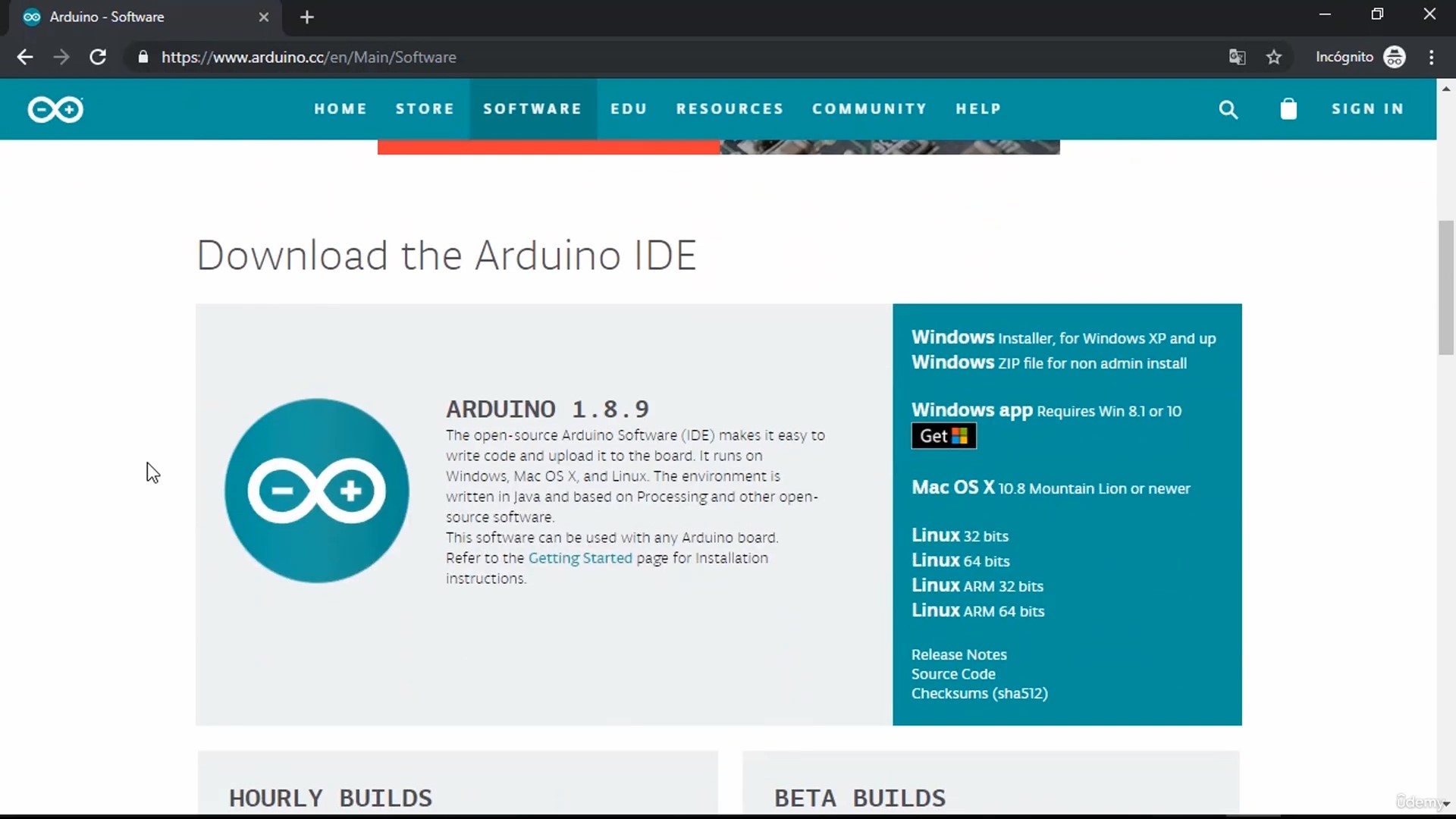Screen dimensions: 1456x819
Task: Restore down the browser window
Action: [1377, 14]
